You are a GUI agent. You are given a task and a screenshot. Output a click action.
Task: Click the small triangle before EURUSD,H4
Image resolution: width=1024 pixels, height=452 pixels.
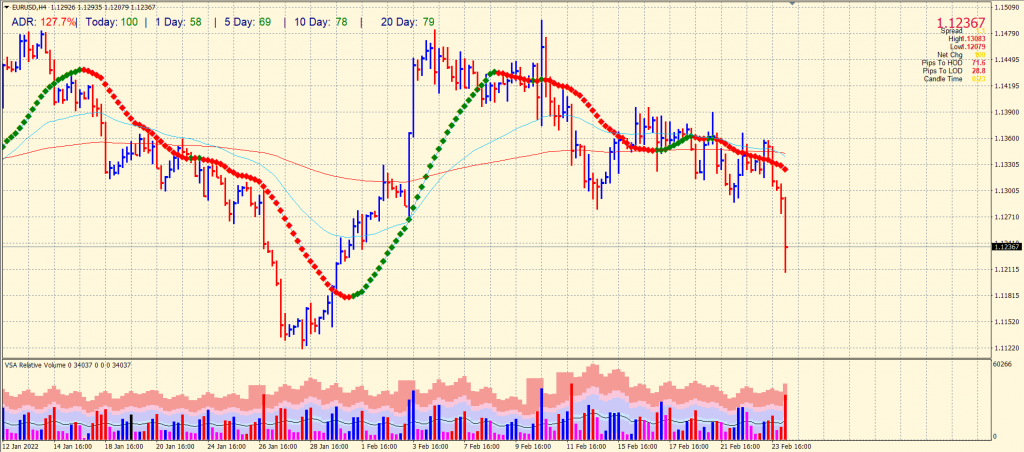(x=6, y=7)
